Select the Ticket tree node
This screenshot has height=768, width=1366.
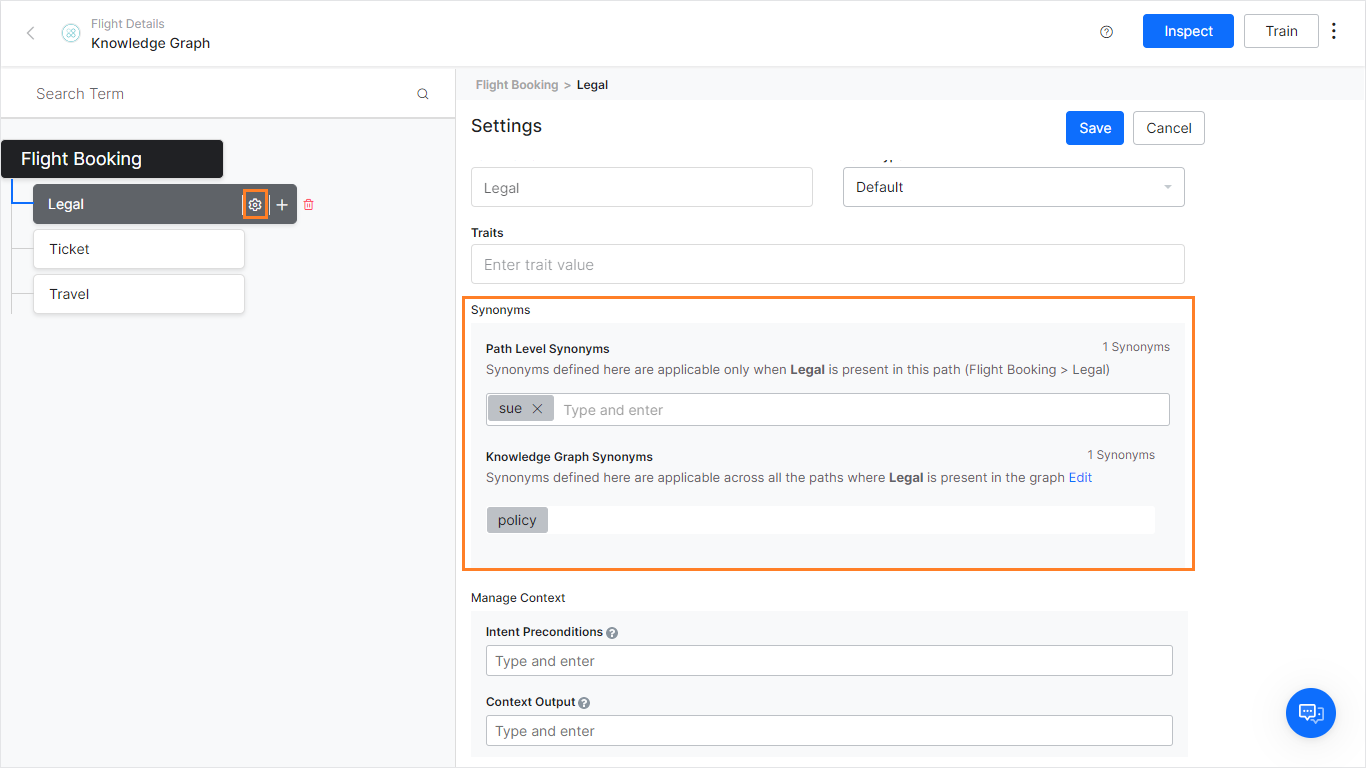click(138, 249)
